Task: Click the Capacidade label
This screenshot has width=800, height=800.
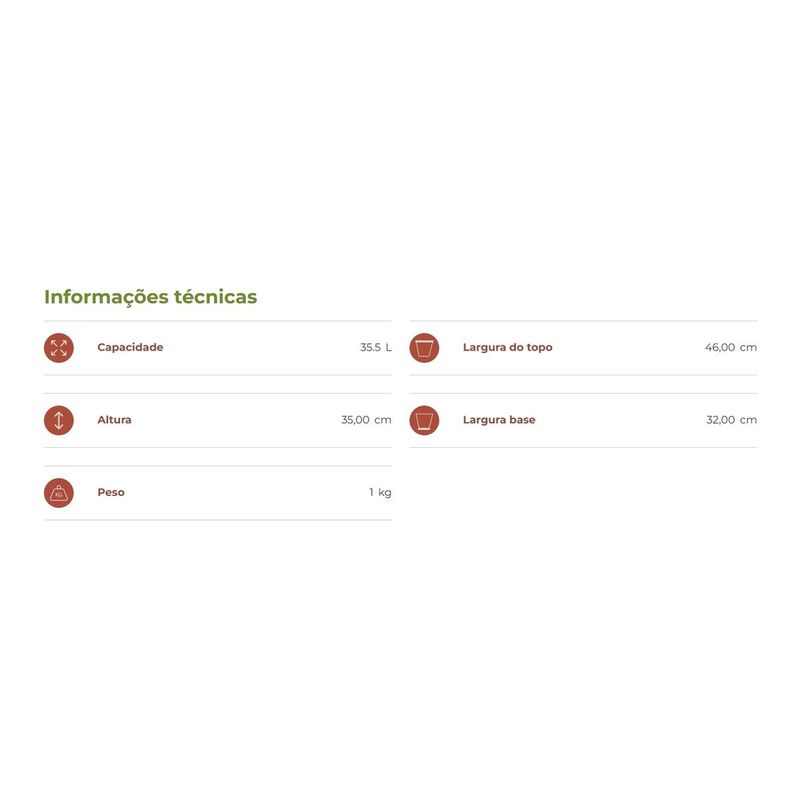Action: [130, 348]
